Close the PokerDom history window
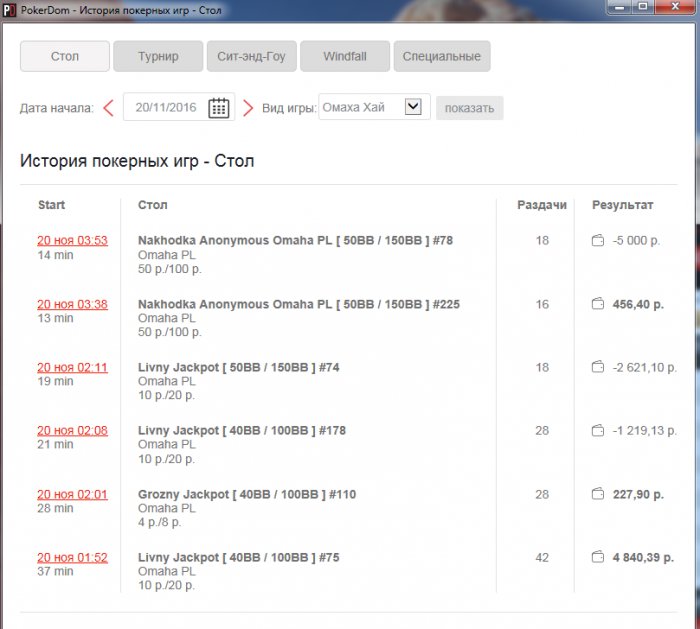This screenshot has width=700, height=629. [676, 7]
